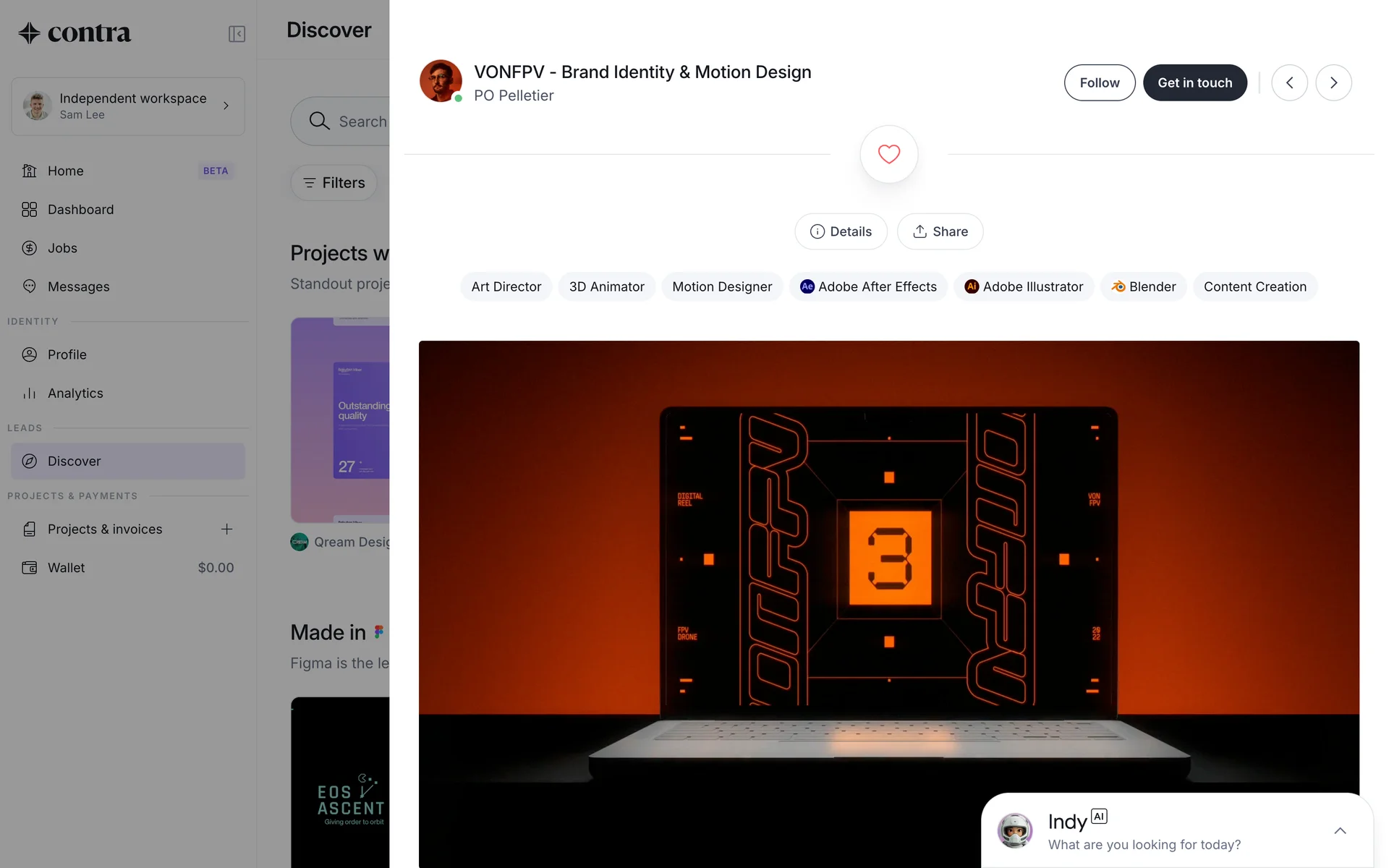This screenshot has height=868, width=1389.
Task: Open the project Details
Action: click(x=841, y=231)
